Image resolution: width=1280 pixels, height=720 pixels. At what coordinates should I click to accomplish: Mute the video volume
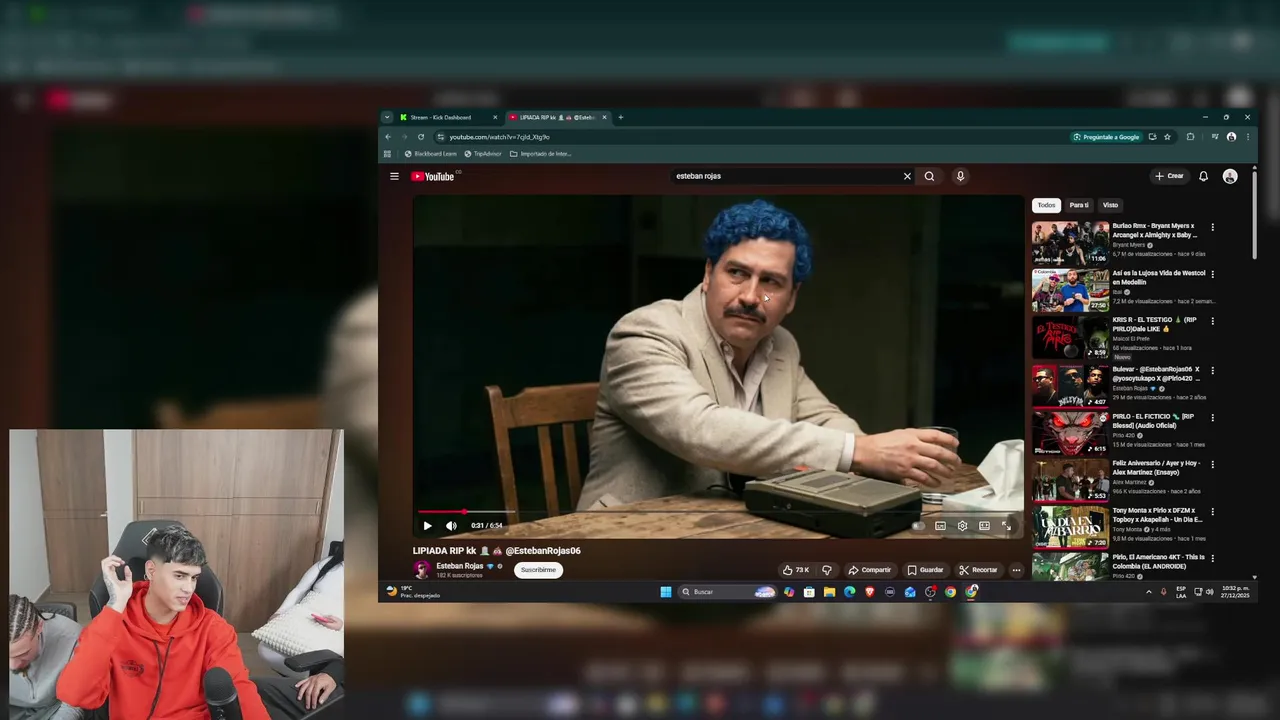point(451,525)
